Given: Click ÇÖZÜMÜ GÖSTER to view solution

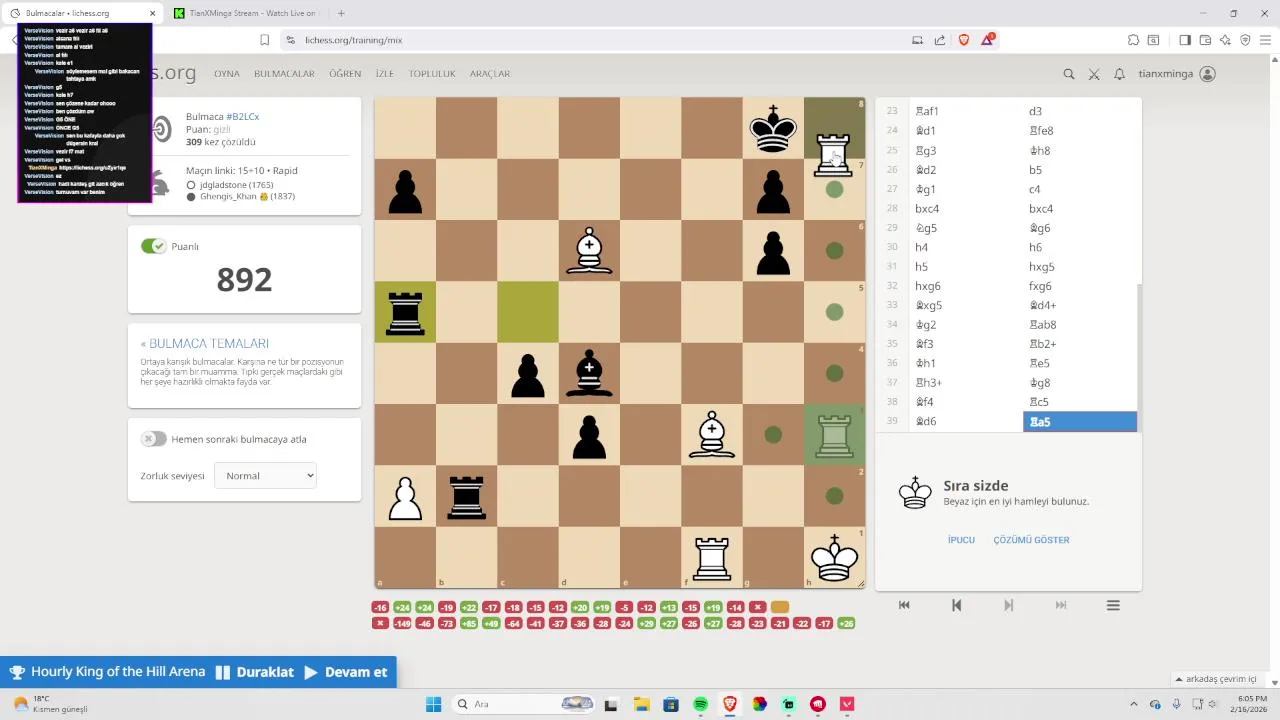Looking at the screenshot, I should pos(1031,540).
